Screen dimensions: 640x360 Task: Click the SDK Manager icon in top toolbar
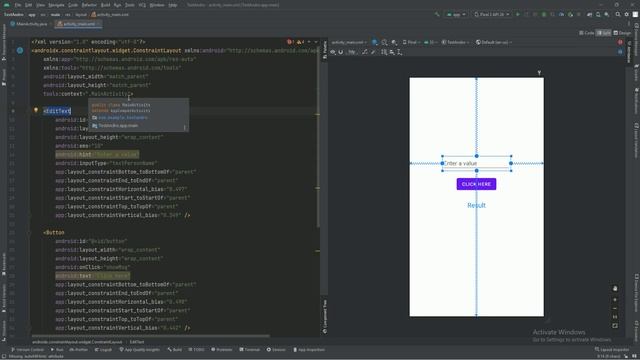tap(607, 14)
